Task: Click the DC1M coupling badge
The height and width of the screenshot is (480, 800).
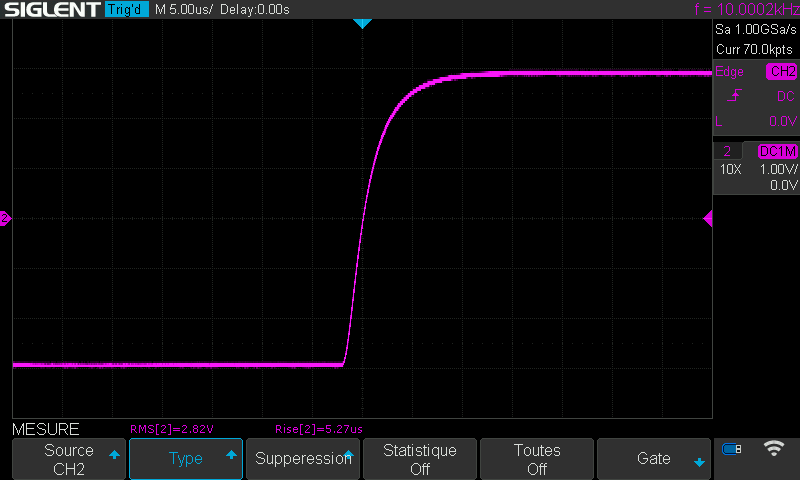Action: click(x=778, y=151)
